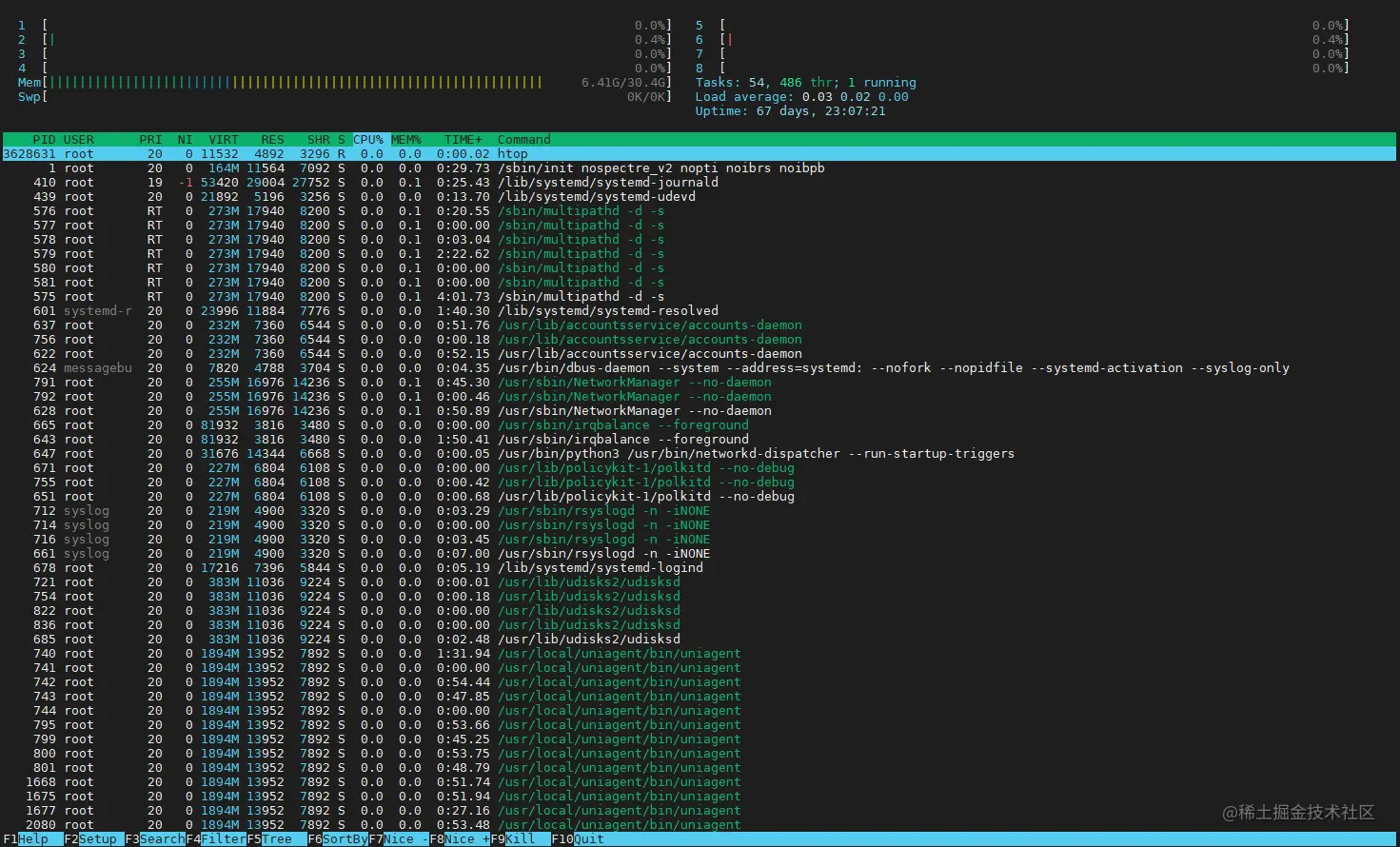Viewport: 1400px width, 847px height.
Task: Click the highlighted CPU% column header
Action: click(x=368, y=140)
